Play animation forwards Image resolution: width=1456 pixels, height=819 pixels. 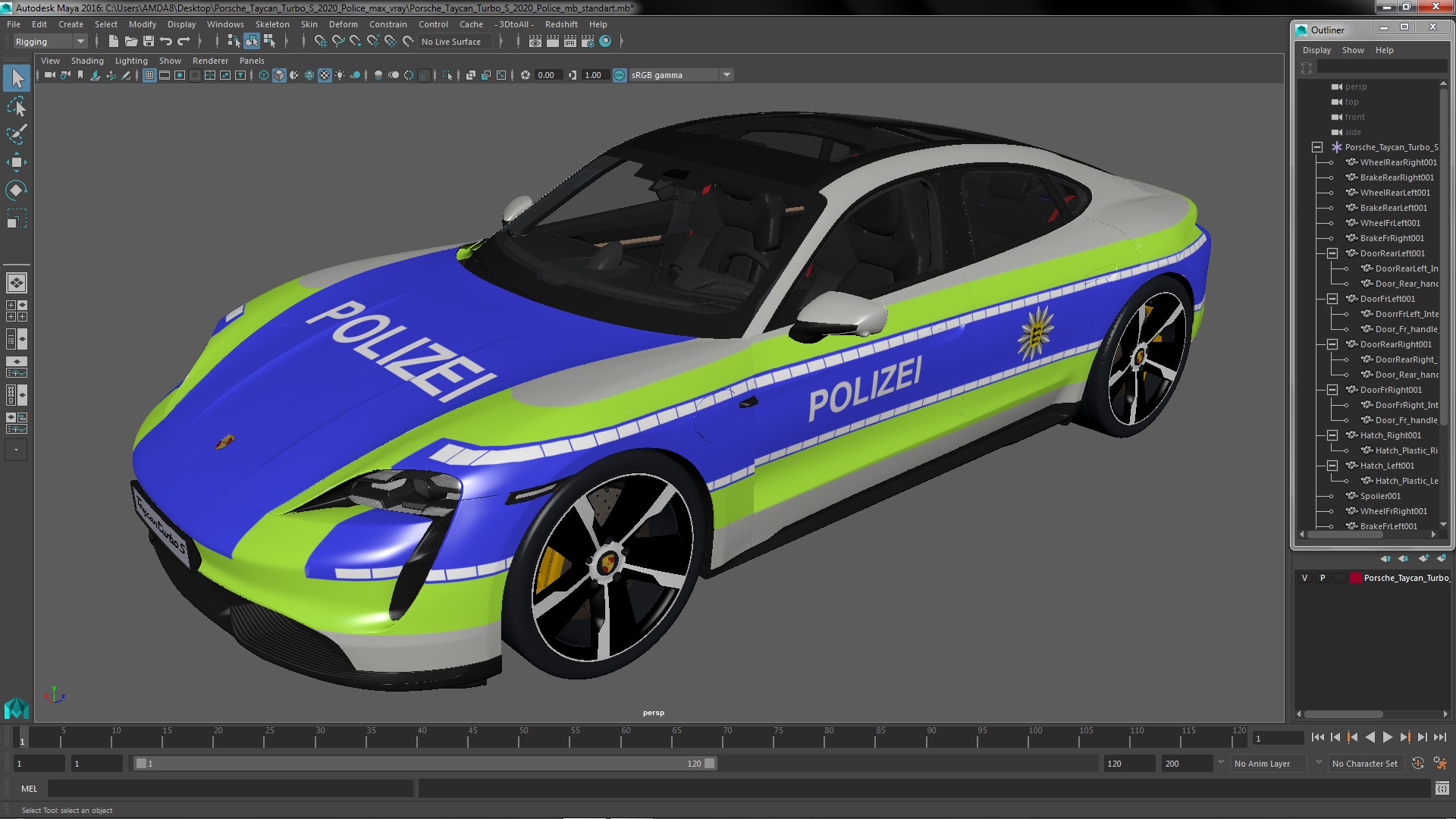point(1388,737)
